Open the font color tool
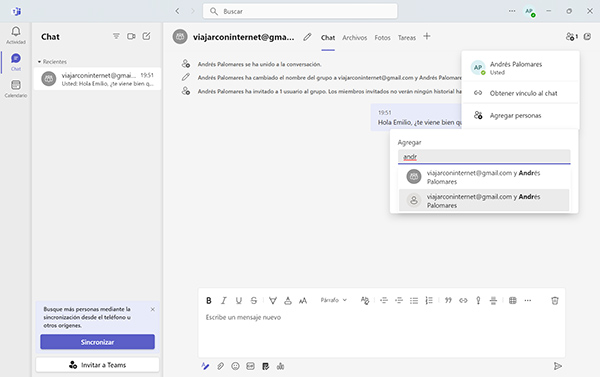This screenshot has width=600, height=377. 288,300
